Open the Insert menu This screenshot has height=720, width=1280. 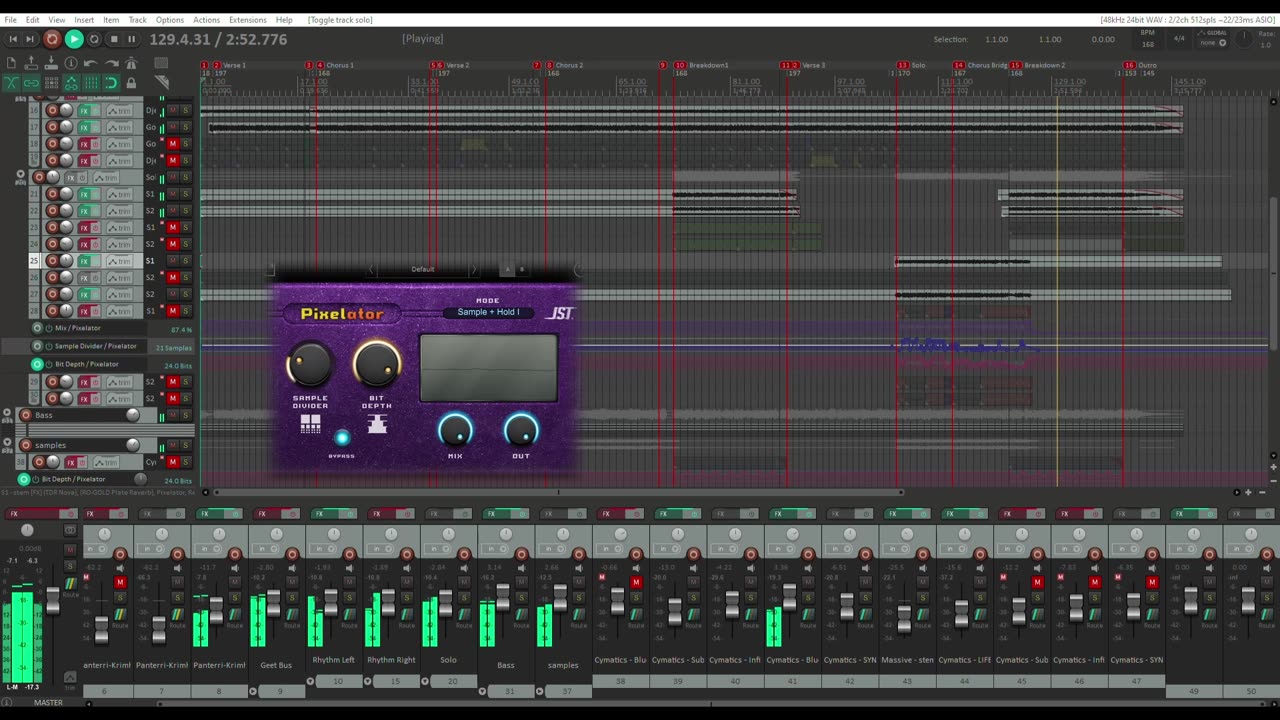[84, 20]
